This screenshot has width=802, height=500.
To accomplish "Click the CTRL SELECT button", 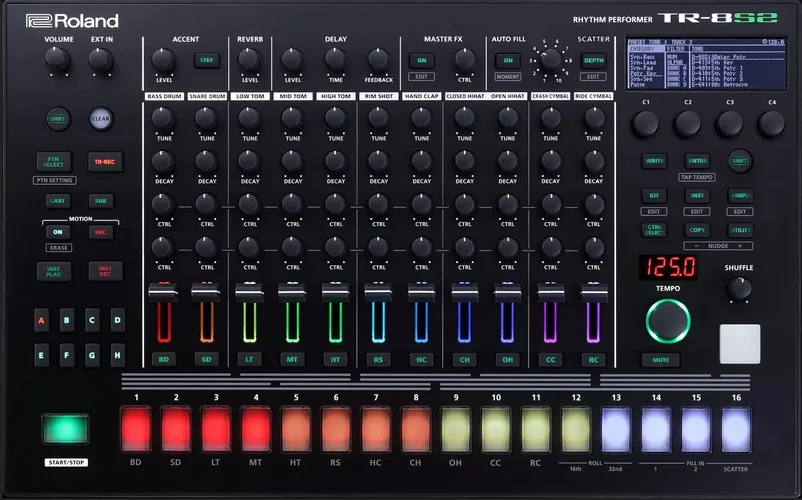I will tap(654, 230).
